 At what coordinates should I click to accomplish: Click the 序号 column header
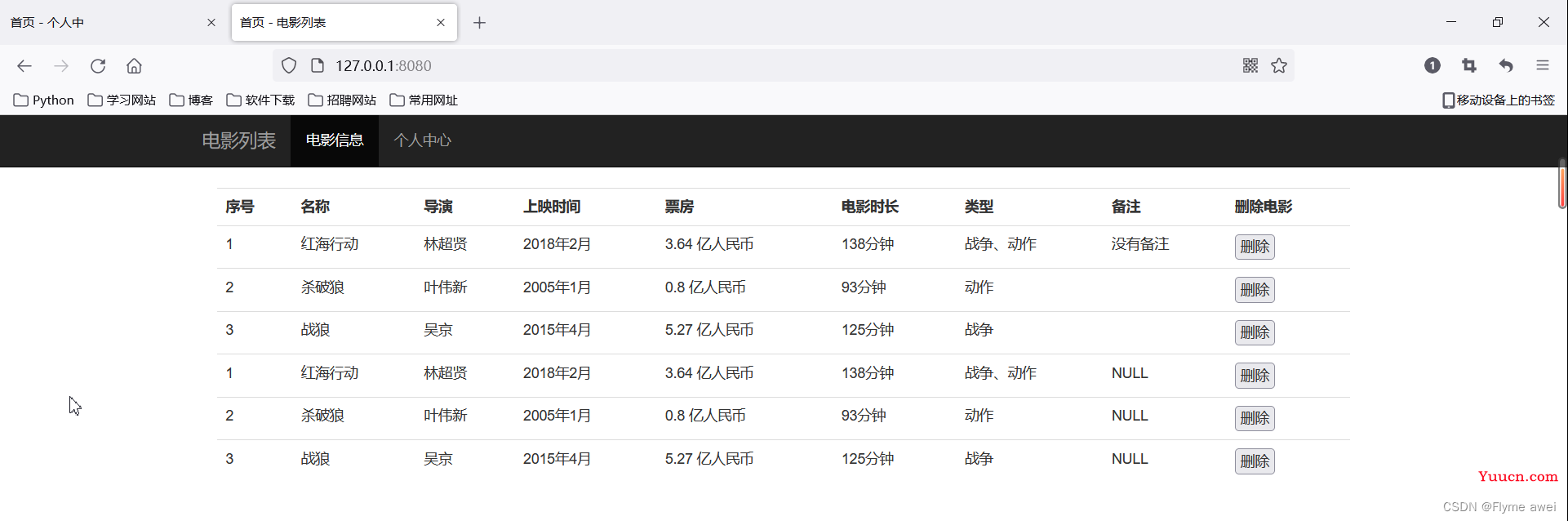pos(240,207)
